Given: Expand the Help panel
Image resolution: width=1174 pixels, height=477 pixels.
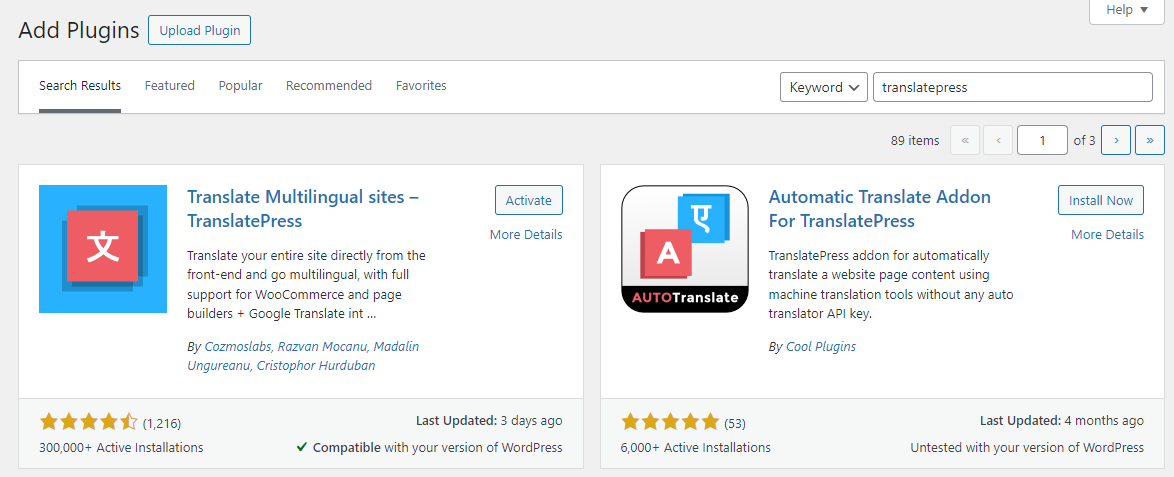Looking at the screenshot, I should [1129, 10].
